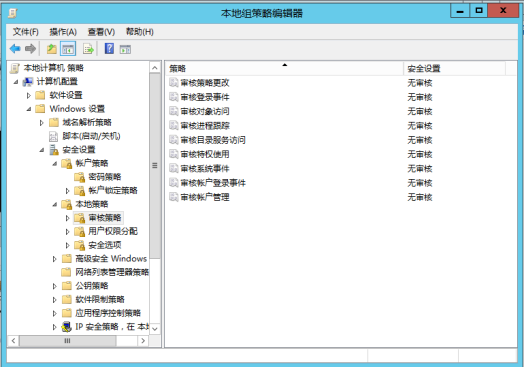Screen dimensions: 524x367
Task: Click the tree pane vertical scrollbar thumb
Action: coord(155,166)
